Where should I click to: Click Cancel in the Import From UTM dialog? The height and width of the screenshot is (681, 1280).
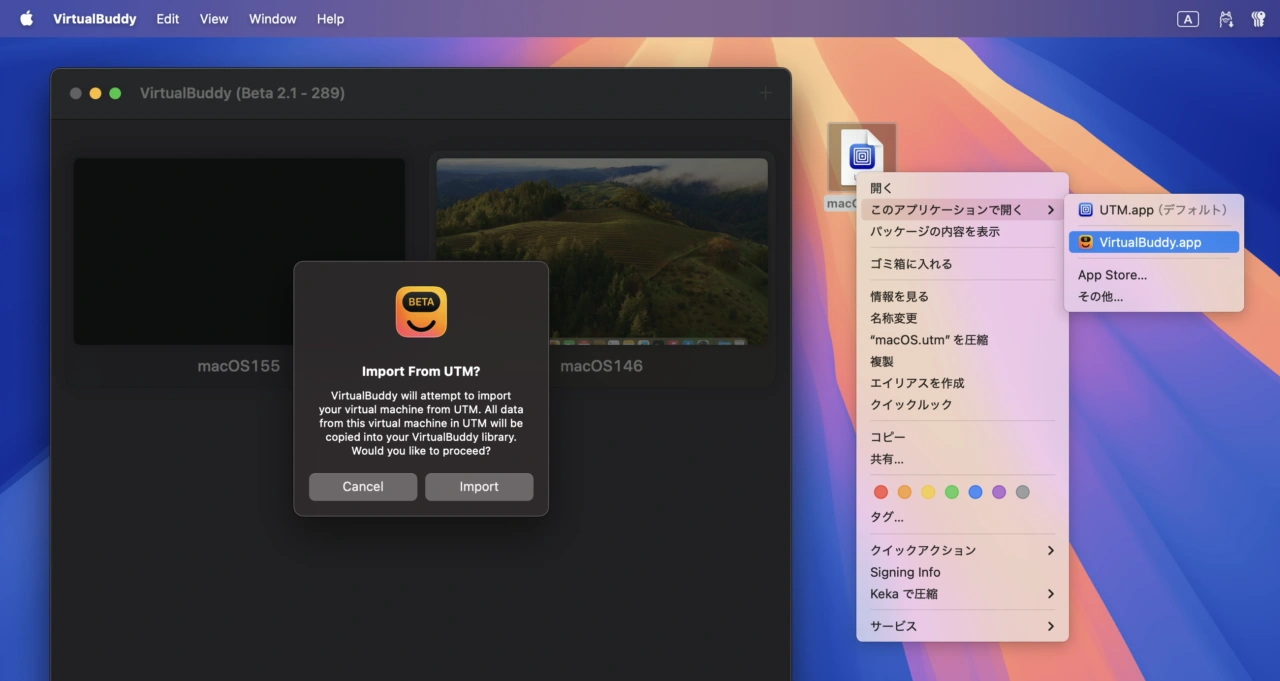[x=363, y=487]
